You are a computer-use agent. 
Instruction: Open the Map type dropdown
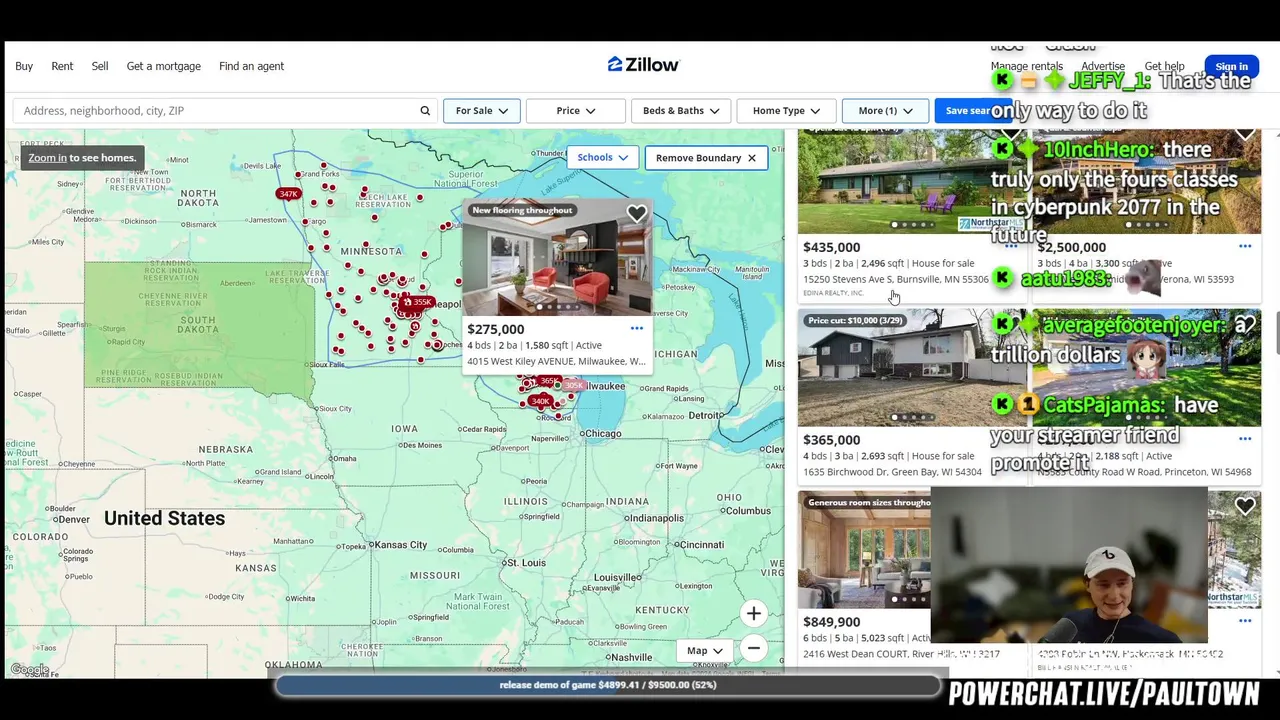click(705, 651)
